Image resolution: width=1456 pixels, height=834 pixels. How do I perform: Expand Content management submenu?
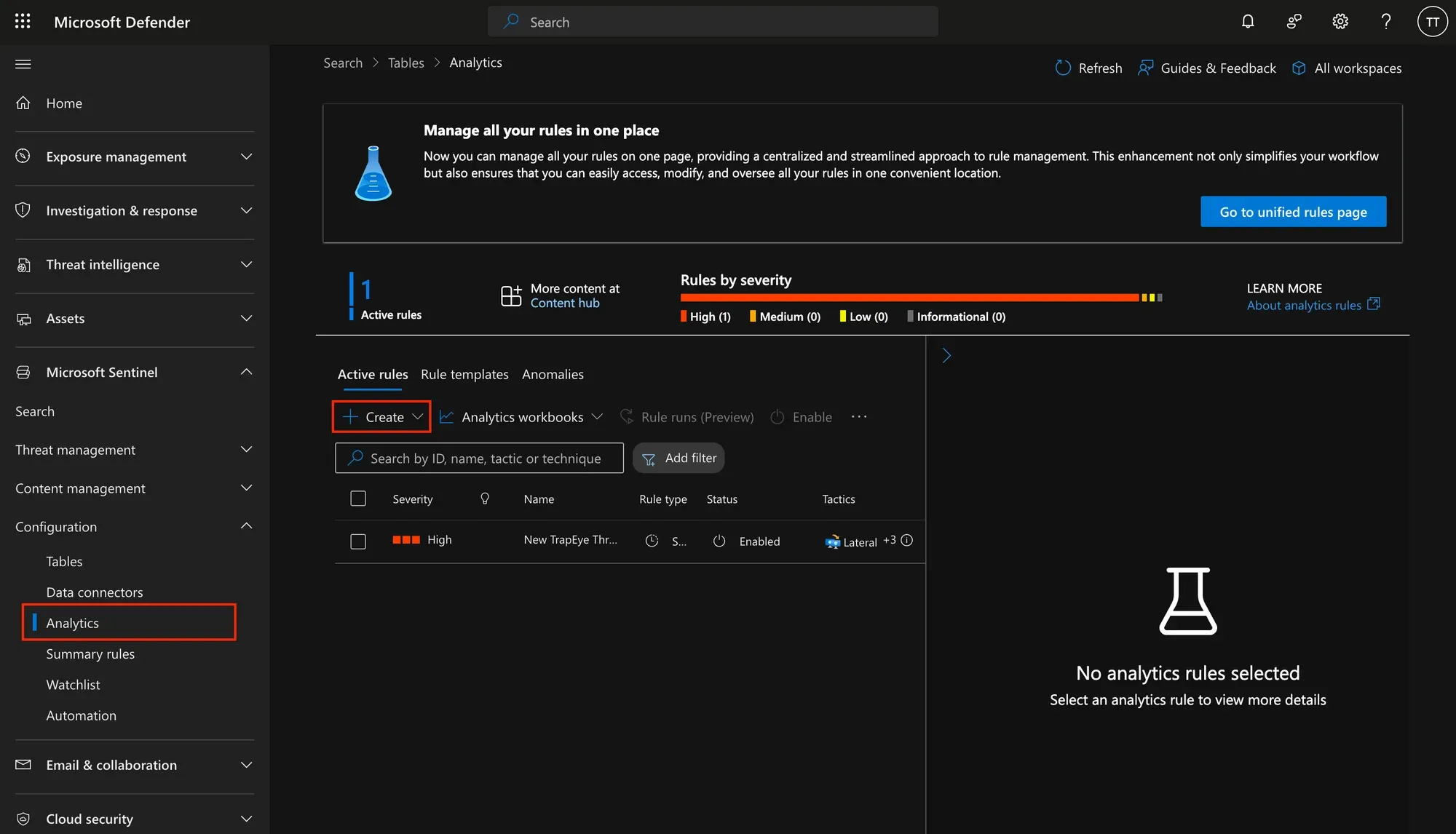pos(246,488)
